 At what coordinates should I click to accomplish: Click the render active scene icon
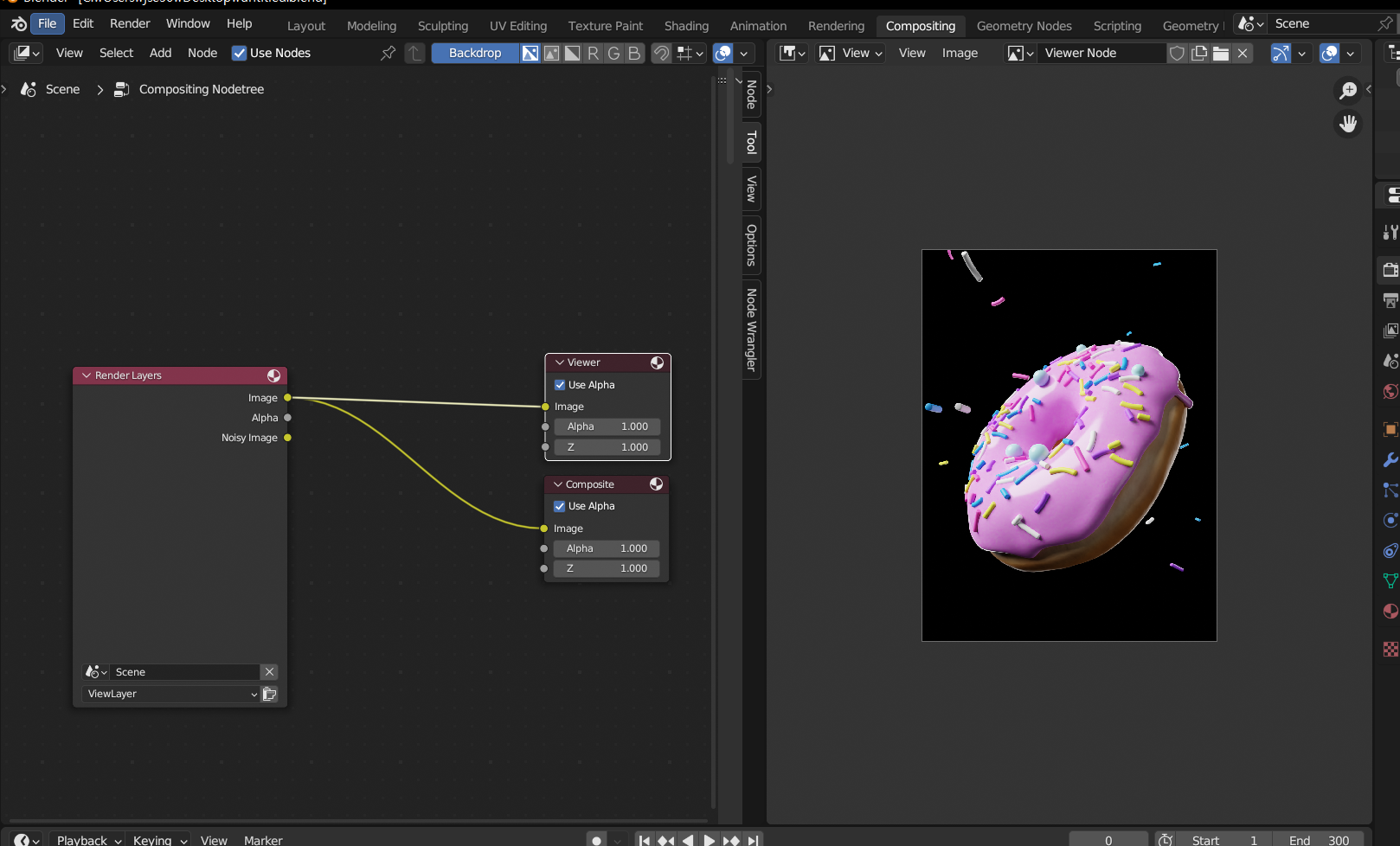tap(269, 694)
